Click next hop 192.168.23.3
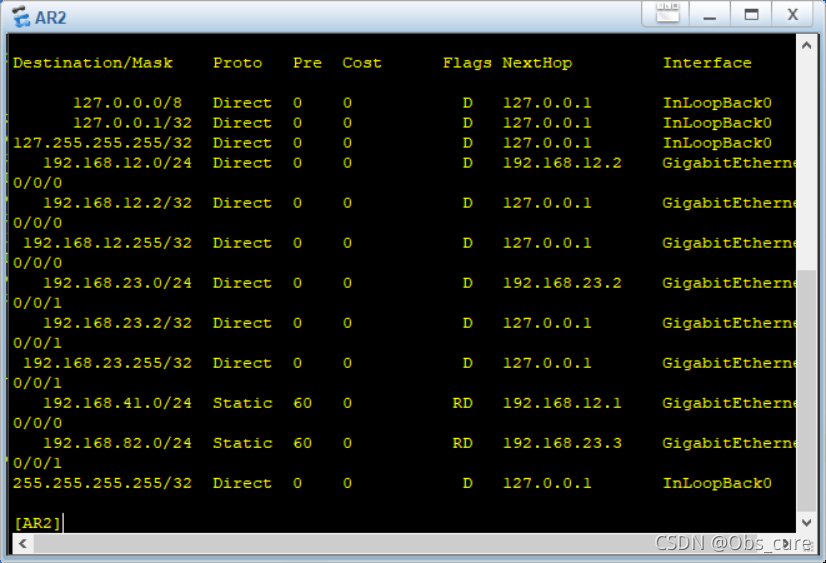 (x=547, y=443)
